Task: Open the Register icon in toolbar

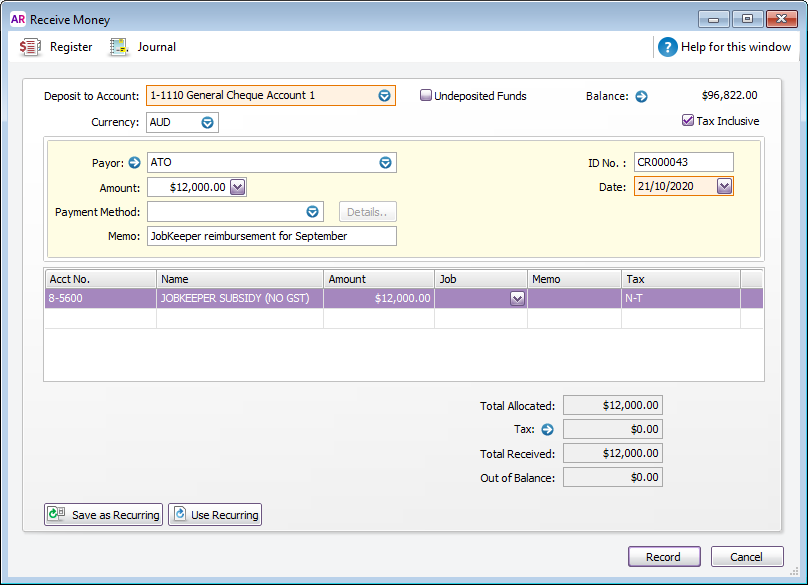Action: (31, 47)
